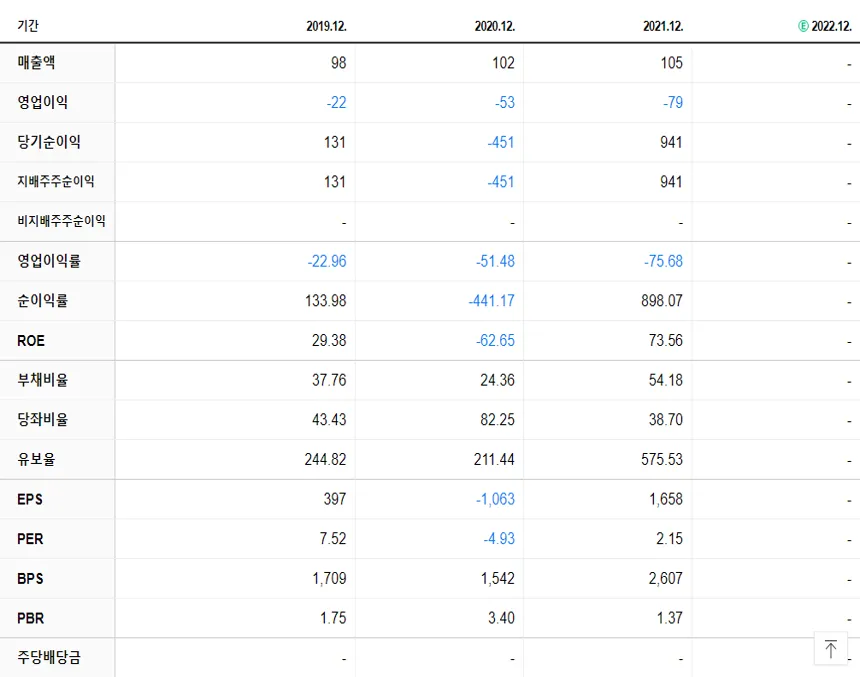Screen dimensions: 860x677
Task: Click the 지배주주순이익 row label
Action: point(56,182)
